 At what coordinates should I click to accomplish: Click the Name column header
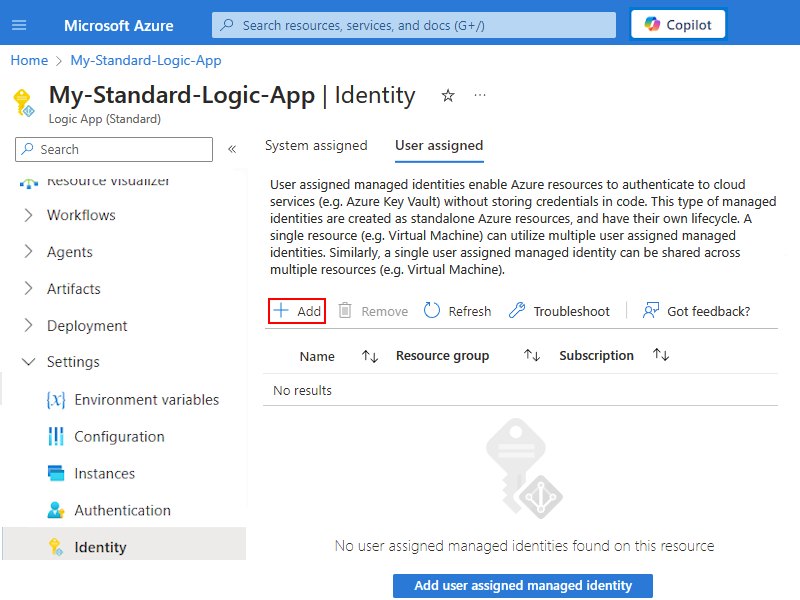point(317,356)
